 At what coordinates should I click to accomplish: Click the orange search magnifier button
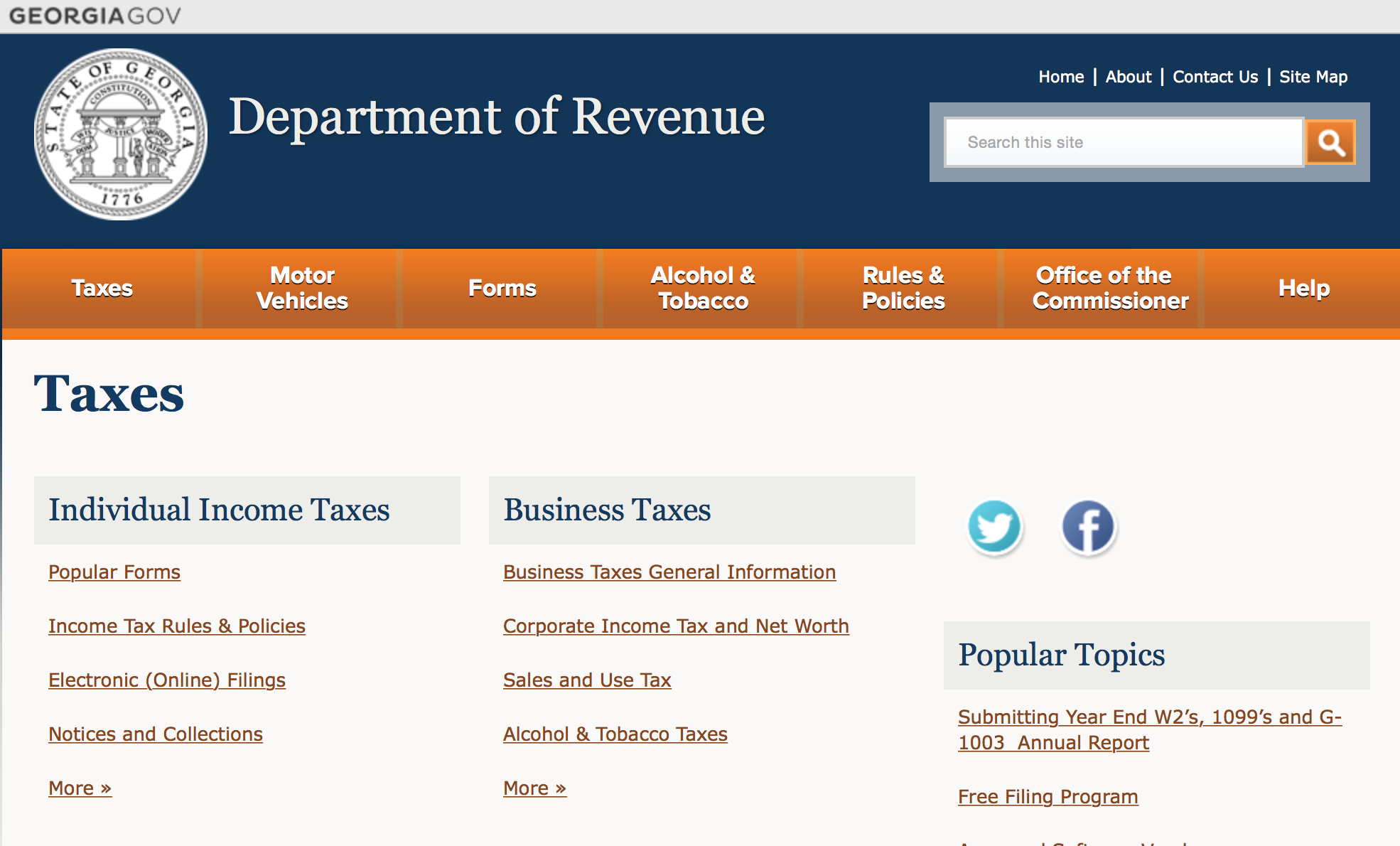click(x=1330, y=142)
